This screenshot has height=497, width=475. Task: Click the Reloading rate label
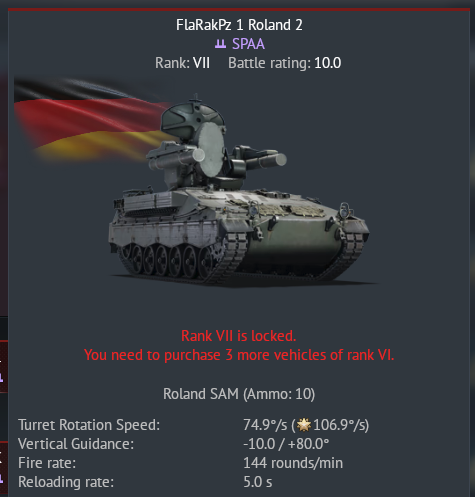[66, 482]
